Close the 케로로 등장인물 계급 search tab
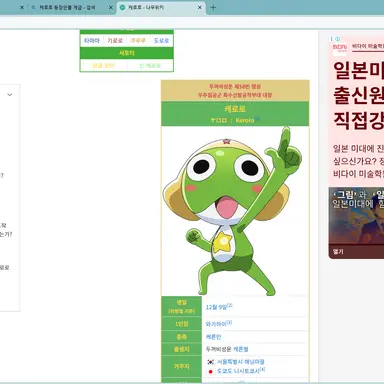The width and height of the screenshot is (384, 384). (111, 7)
